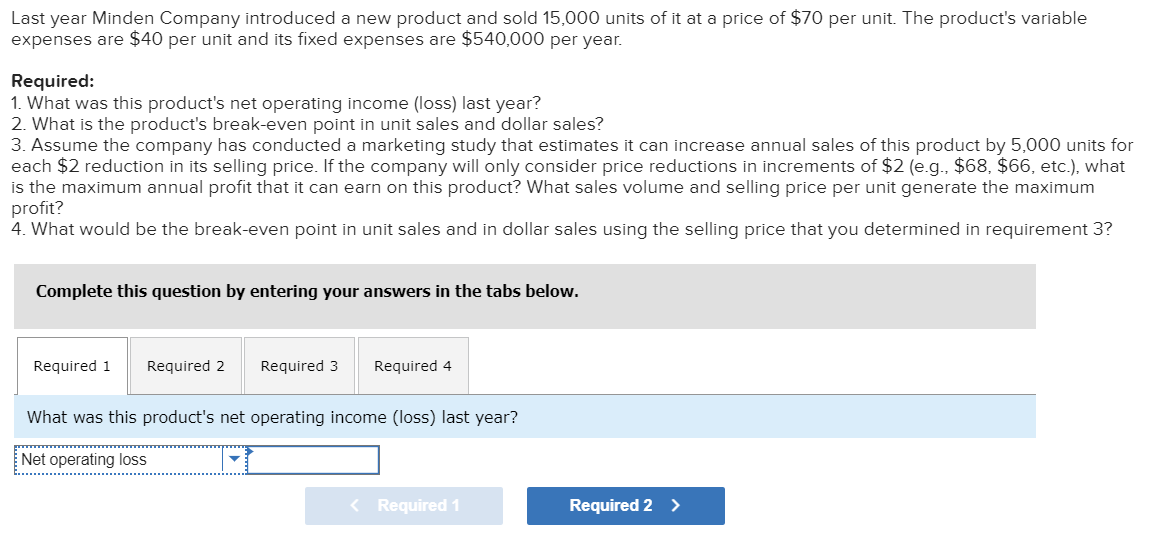Click the blue Required 2 next button
The width and height of the screenshot is (1164, 547).
pos(625,506)
